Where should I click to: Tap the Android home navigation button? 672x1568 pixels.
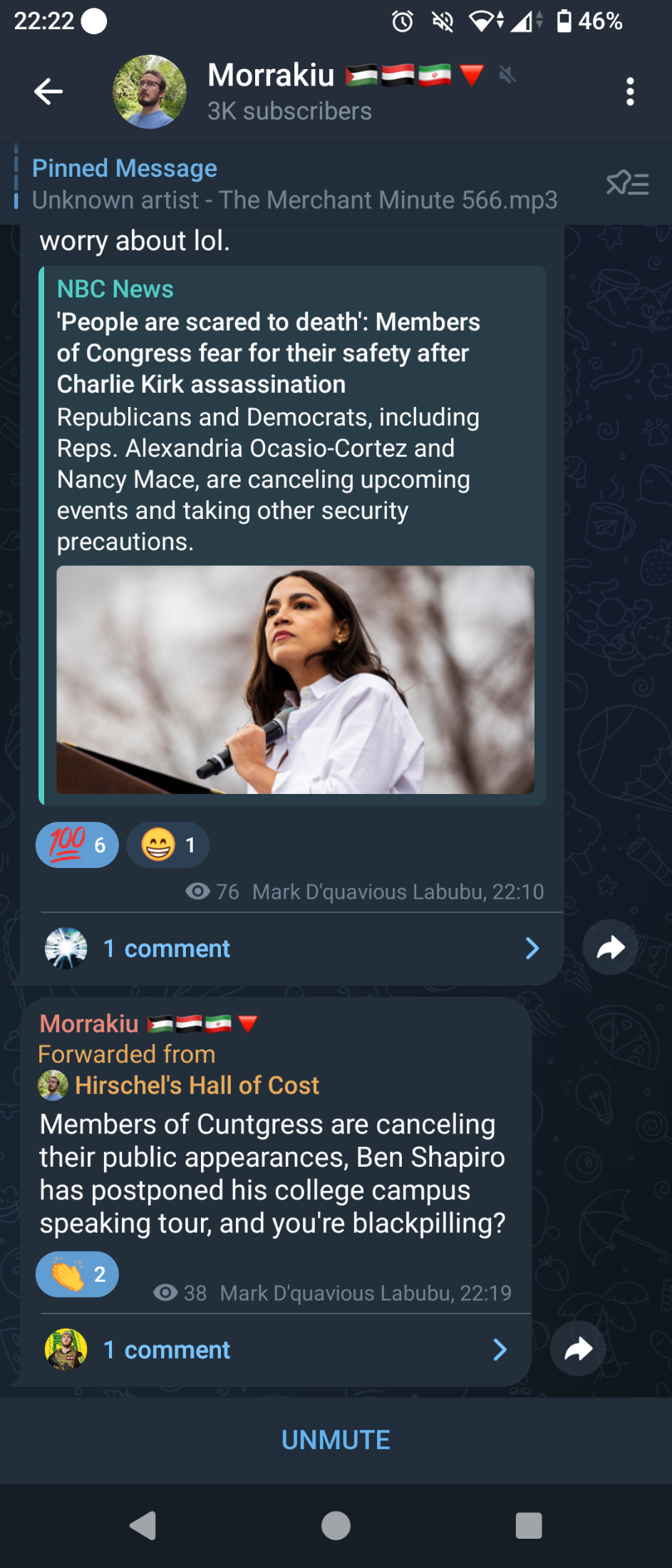336,1526
